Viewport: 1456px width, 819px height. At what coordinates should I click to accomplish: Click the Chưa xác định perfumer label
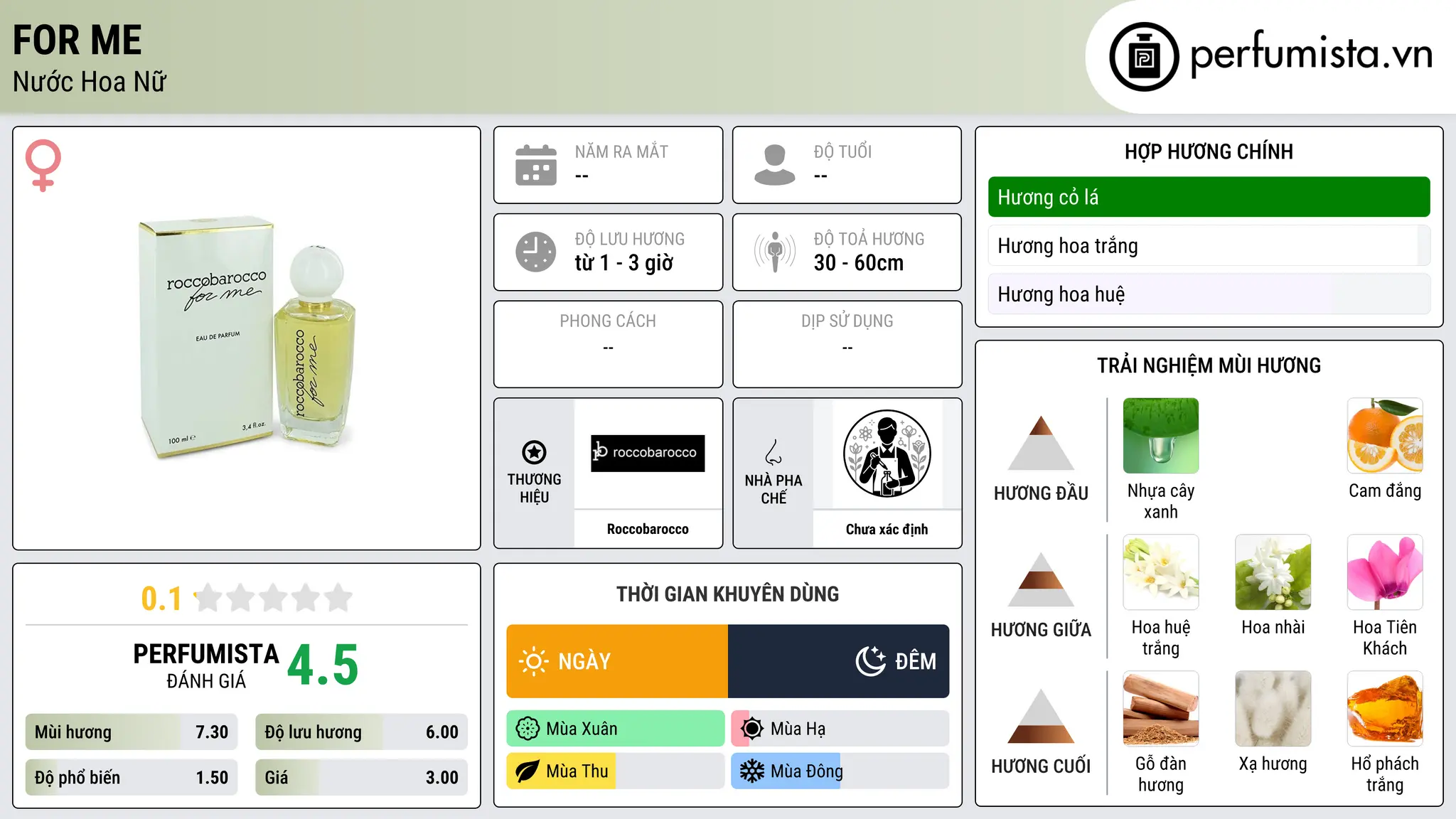[887, 529]
